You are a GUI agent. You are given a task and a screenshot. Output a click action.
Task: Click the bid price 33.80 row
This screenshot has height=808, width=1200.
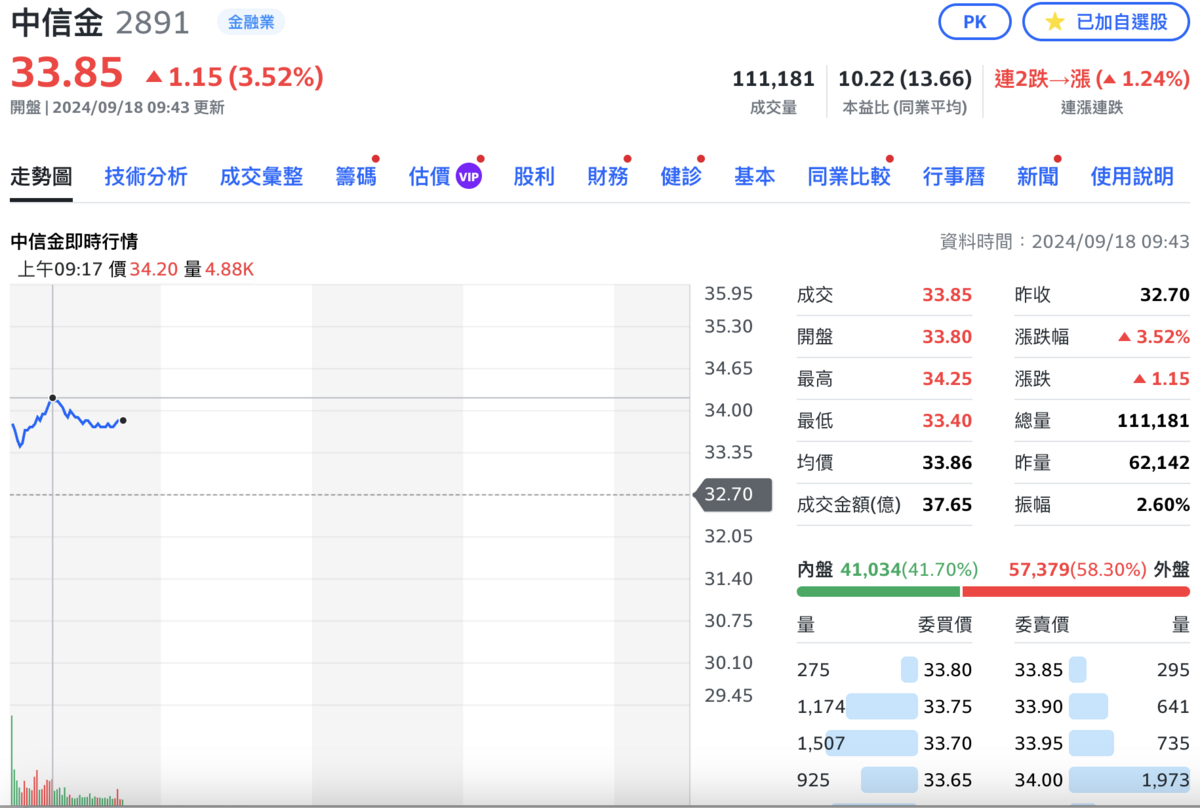885,670
